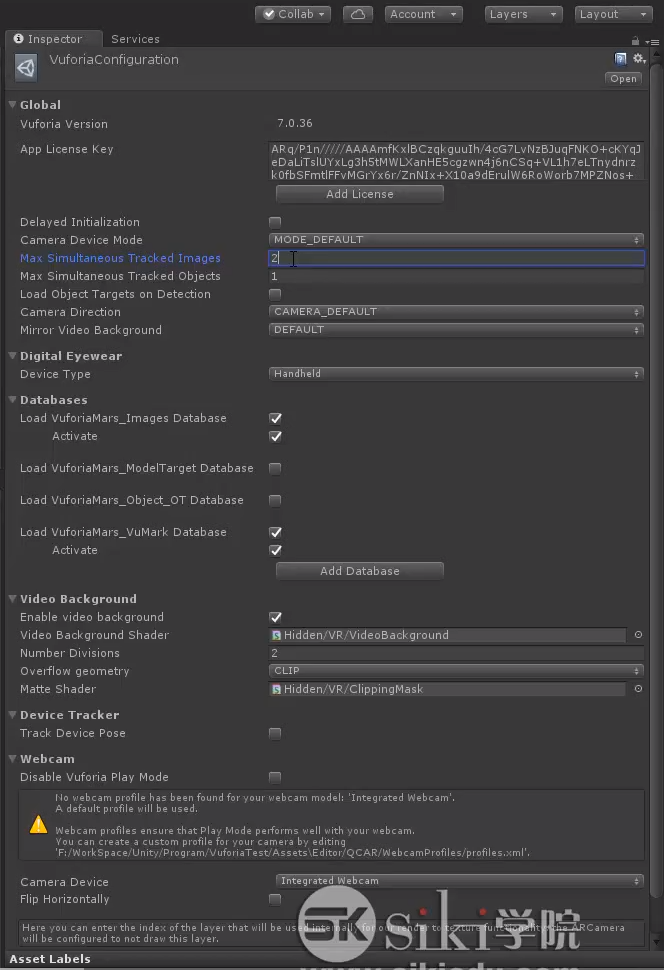Click the Open button
This screenshot has width=664, height=970.
tap(623, 79)
